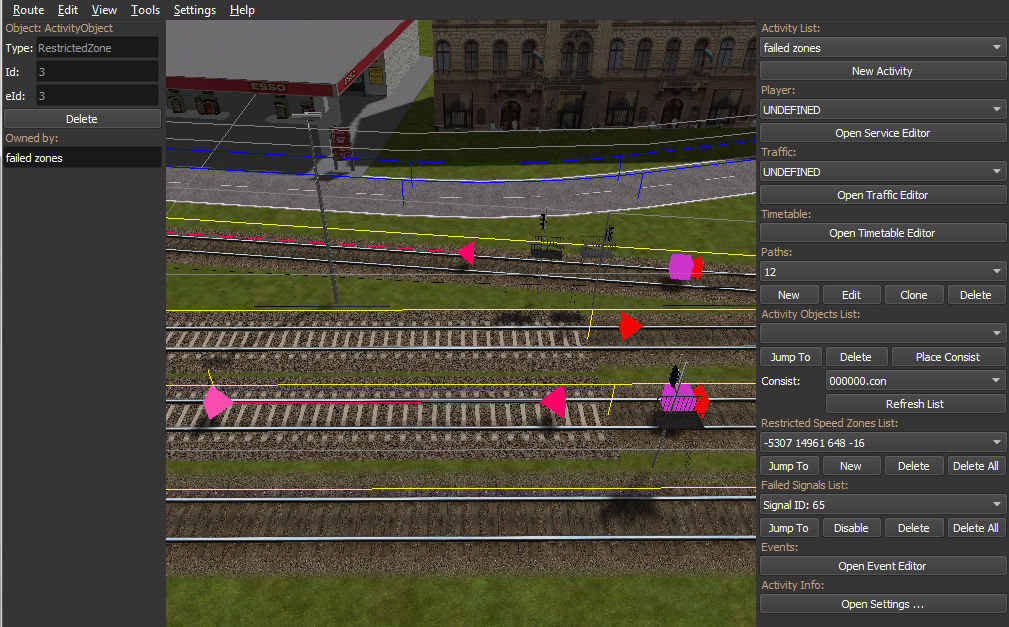Click the Refresh List button
The width and height of the screenshot is (1009, 627).
(x=915, y=404)
